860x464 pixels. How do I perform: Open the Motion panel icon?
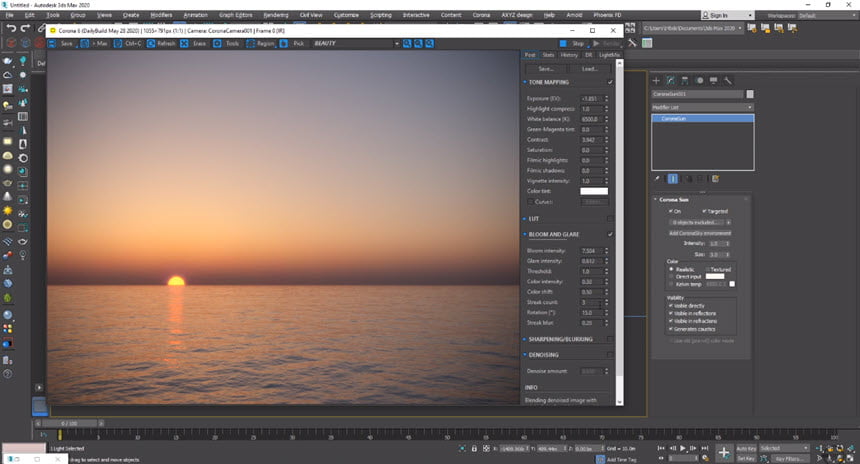[x=700, y=79]
